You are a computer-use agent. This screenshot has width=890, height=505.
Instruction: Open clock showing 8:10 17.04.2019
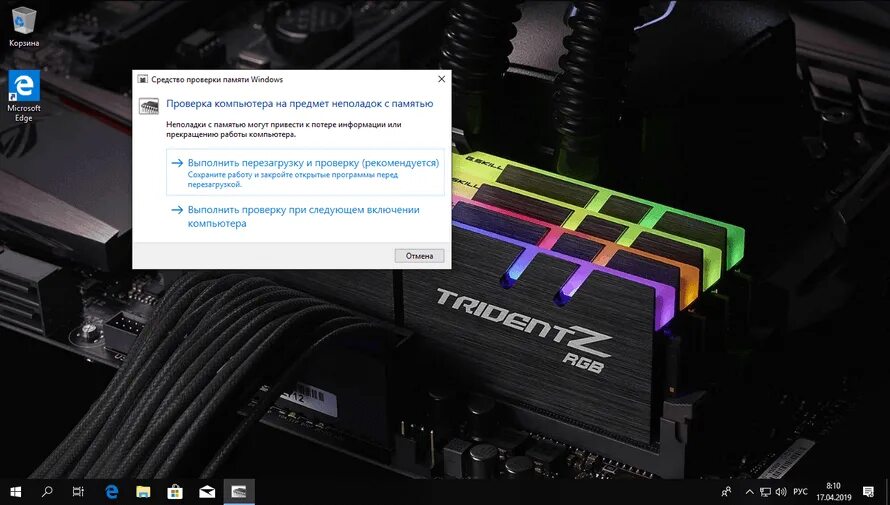833,491
